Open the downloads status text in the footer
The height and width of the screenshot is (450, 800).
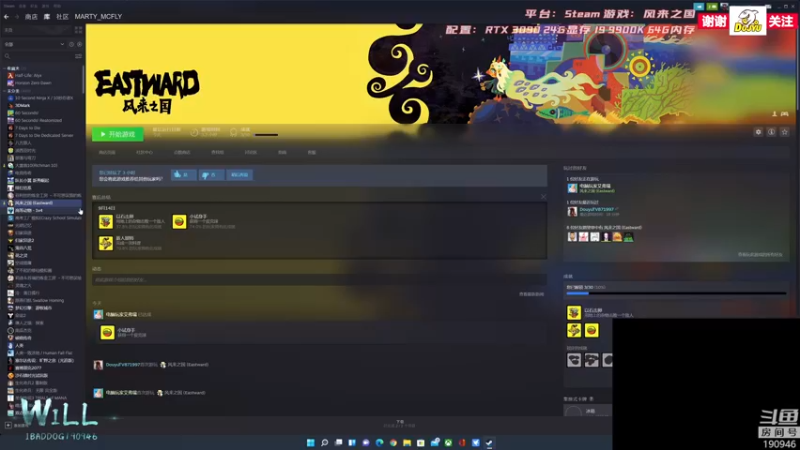399,423
